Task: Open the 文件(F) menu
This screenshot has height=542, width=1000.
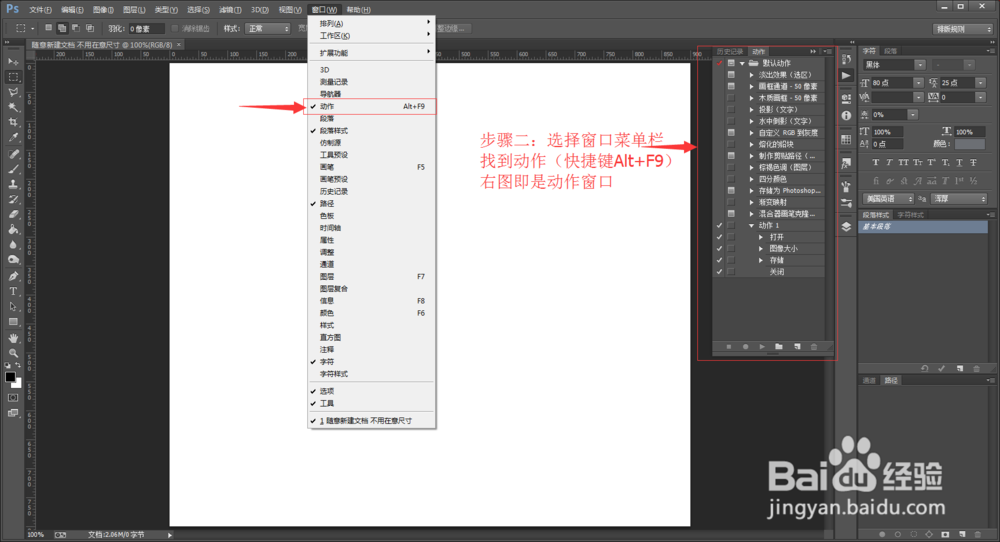Action: click(x=40, y=10)
